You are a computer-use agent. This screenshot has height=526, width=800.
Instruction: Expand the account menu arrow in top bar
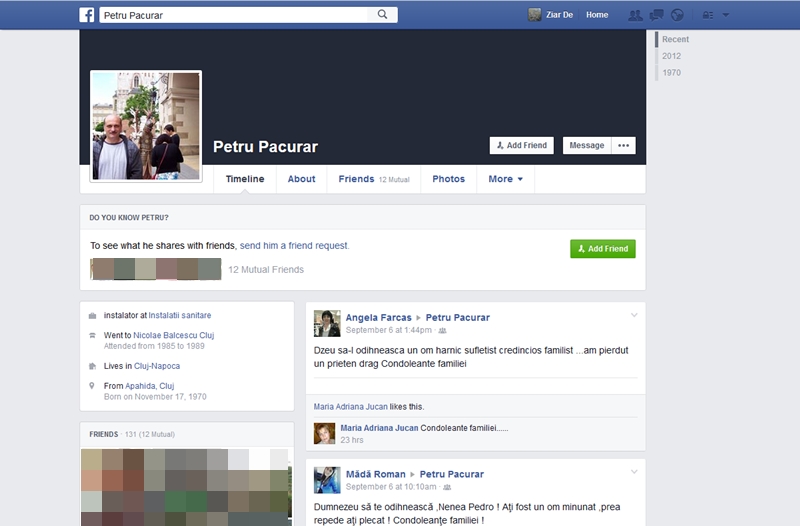(x=726, y=15)
